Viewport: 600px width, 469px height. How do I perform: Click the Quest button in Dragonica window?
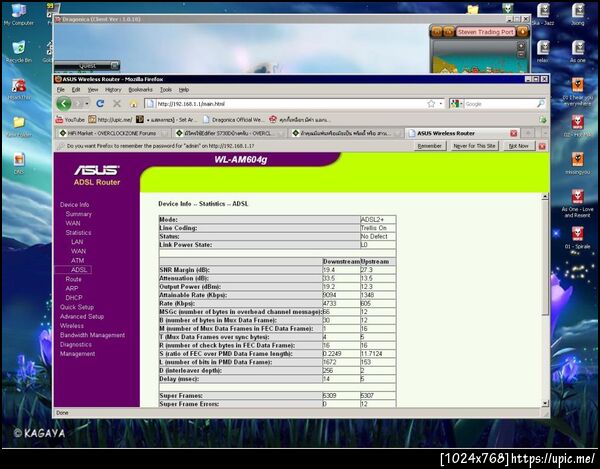click(87, 66)
